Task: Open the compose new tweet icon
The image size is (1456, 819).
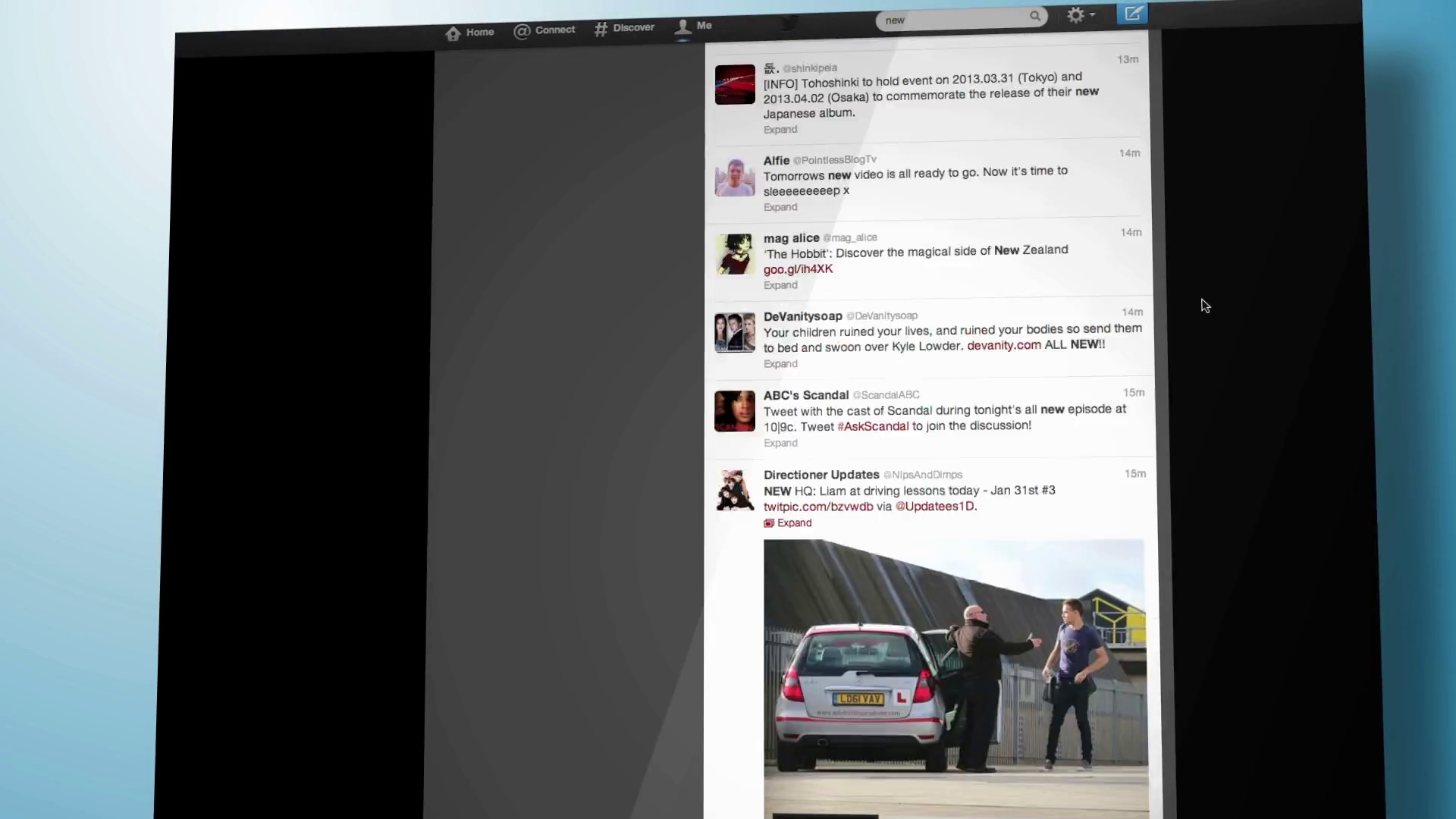Action: pos(1132,14)
